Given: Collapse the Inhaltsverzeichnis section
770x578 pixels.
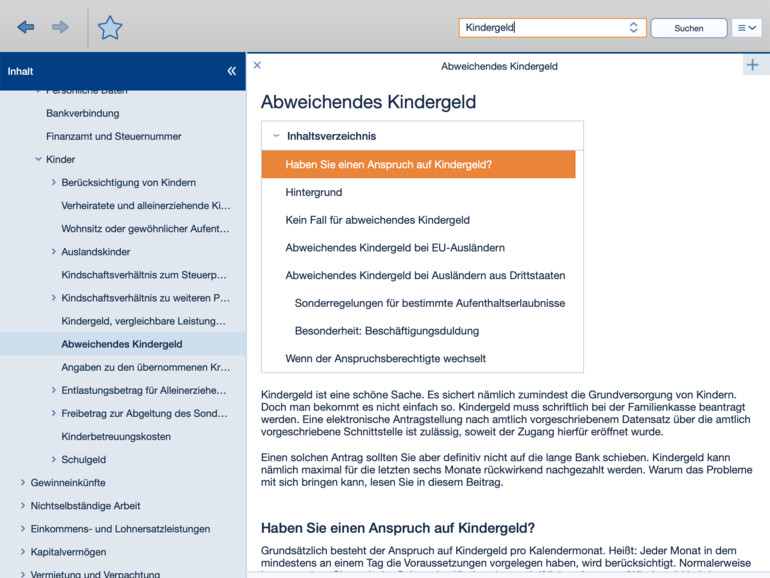Looking at the screenshot, I should (276, 136).
